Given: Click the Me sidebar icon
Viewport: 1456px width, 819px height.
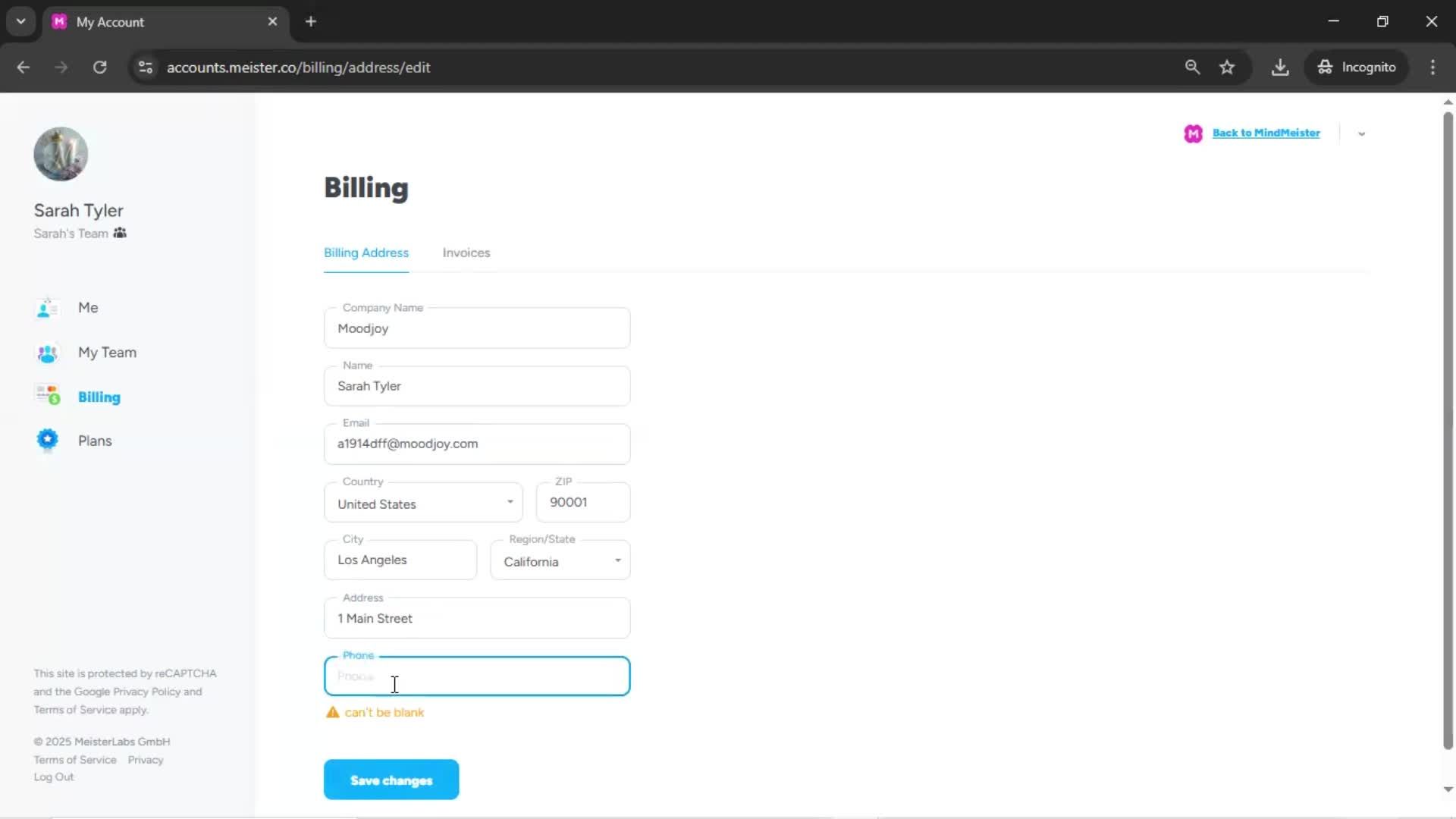Looking at the screenshot, I should (x=47, y=308).
